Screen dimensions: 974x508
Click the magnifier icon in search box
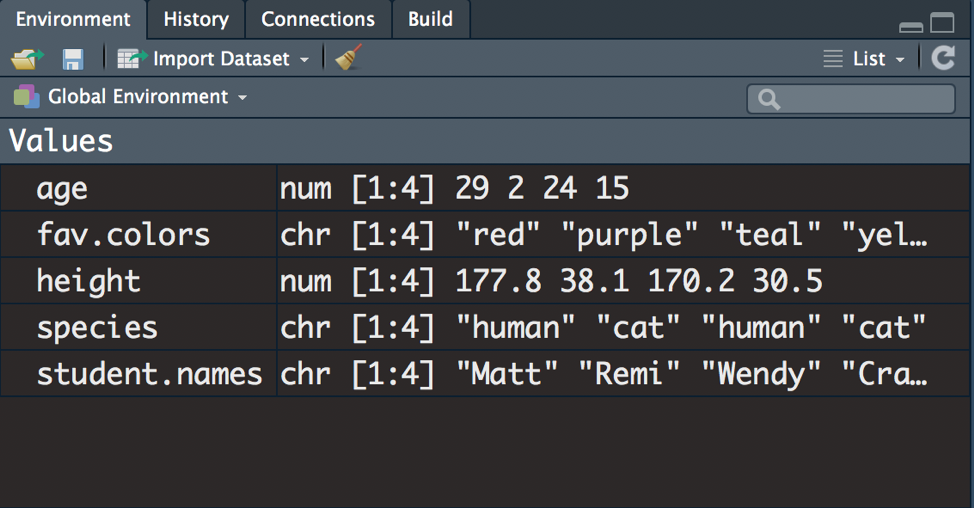(x=769, y=99)
